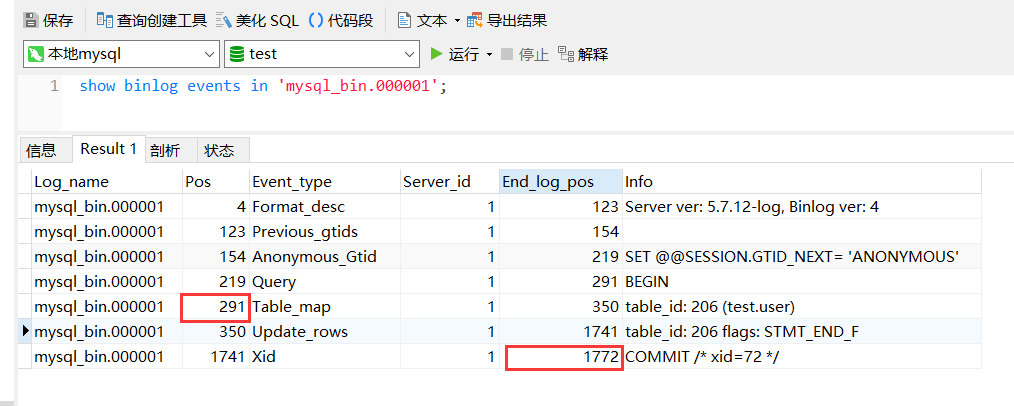Click the End_log_pos column header
Screen dimensions: 1014x406
pyautogui.click(x=561, y=182)
